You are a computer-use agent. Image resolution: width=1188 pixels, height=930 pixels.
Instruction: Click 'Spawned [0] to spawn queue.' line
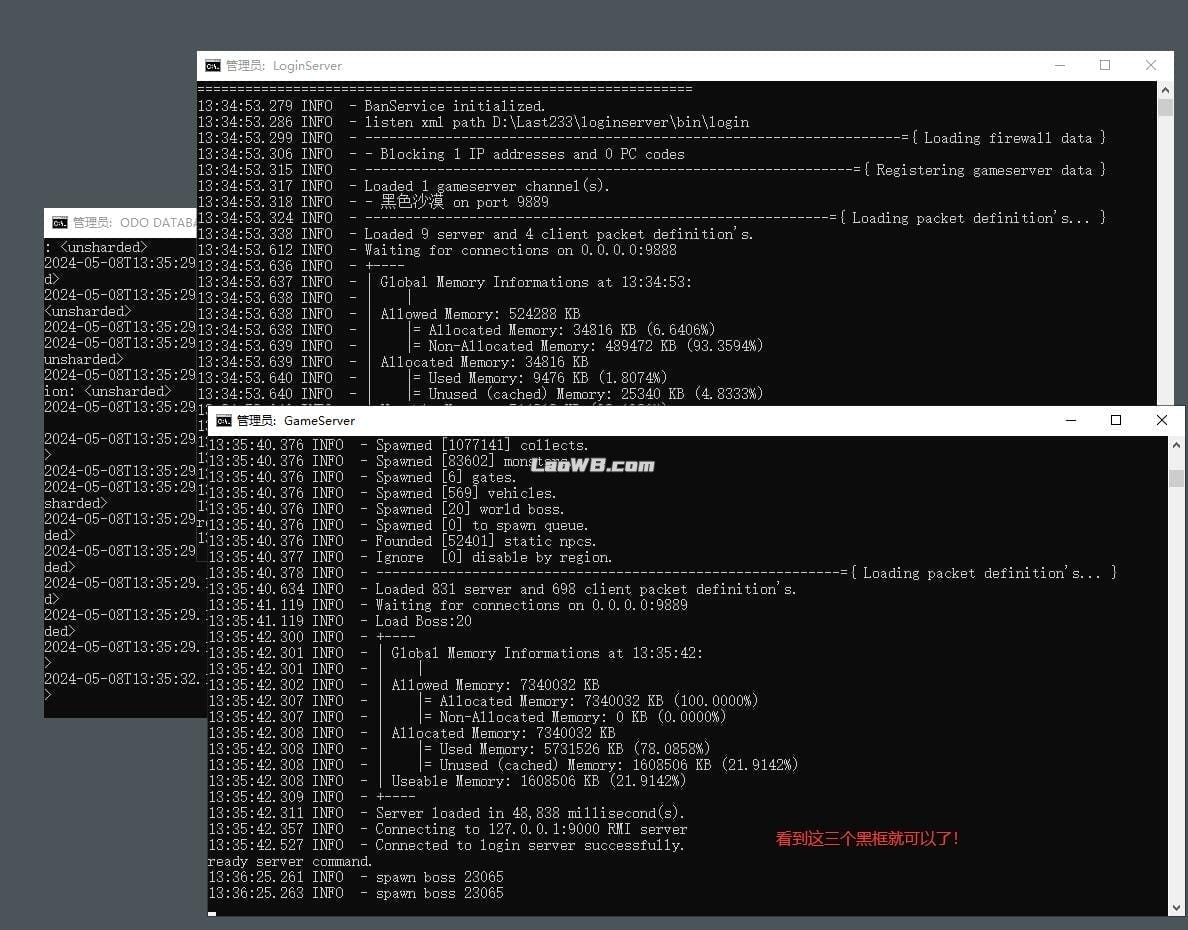[x=399, y=525]
